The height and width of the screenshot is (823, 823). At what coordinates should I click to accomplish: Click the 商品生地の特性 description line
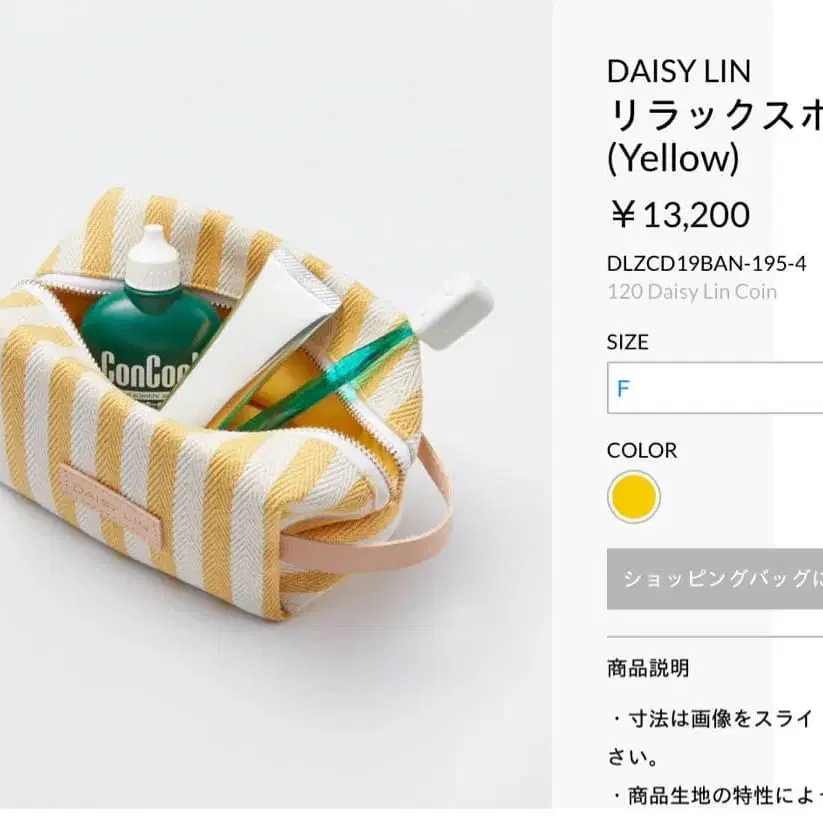(715, 796)
